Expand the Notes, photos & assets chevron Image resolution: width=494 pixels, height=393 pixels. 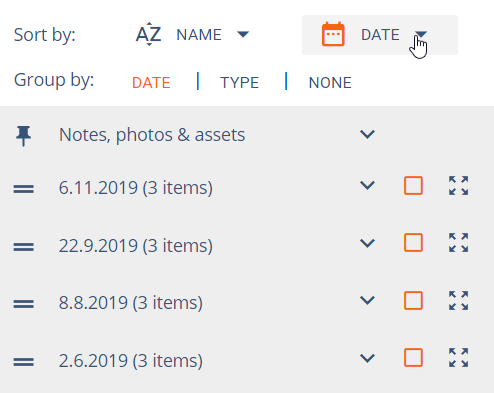367,134
